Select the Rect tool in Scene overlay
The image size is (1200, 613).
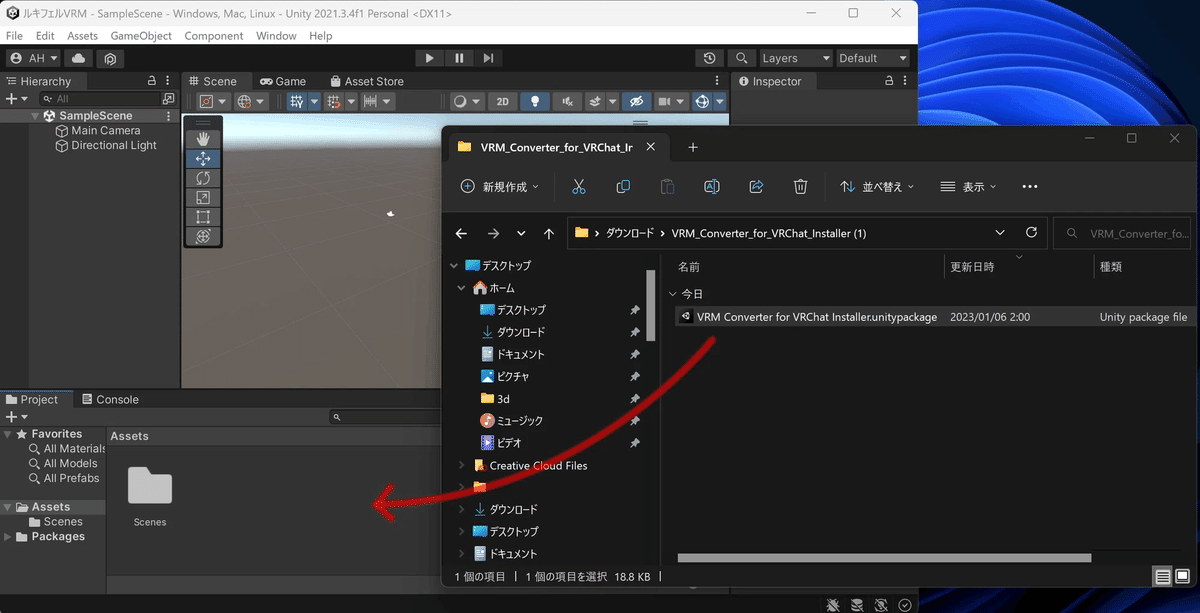(203, 217)
